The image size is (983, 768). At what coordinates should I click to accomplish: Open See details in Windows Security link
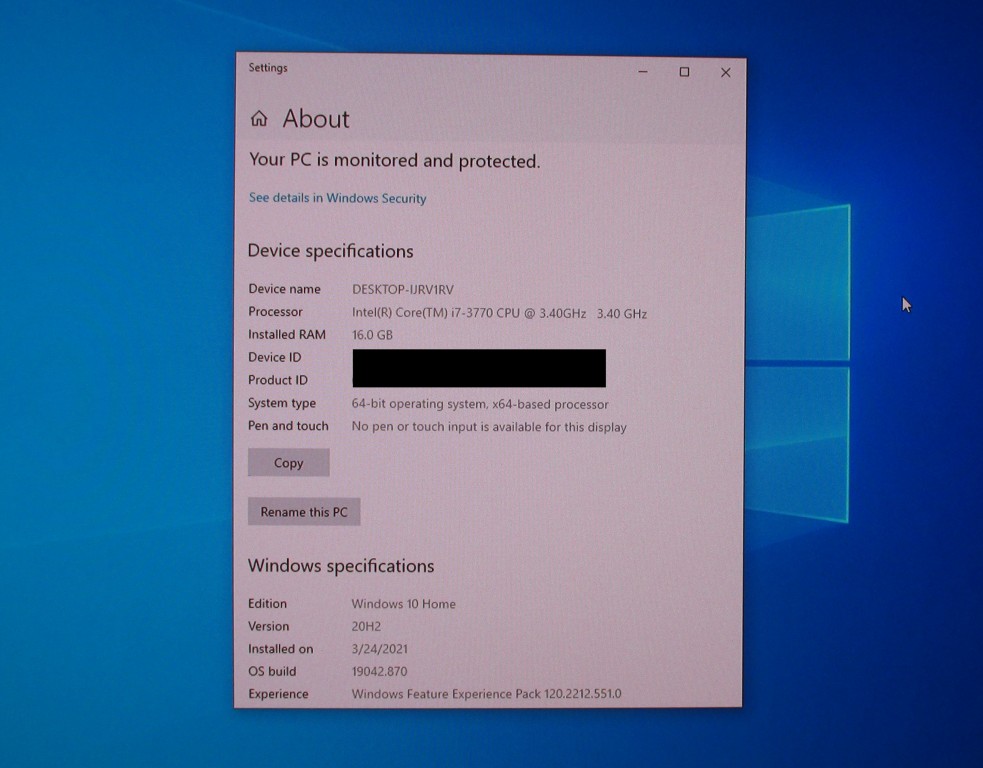pyautogui.click(x=337, y=198)
